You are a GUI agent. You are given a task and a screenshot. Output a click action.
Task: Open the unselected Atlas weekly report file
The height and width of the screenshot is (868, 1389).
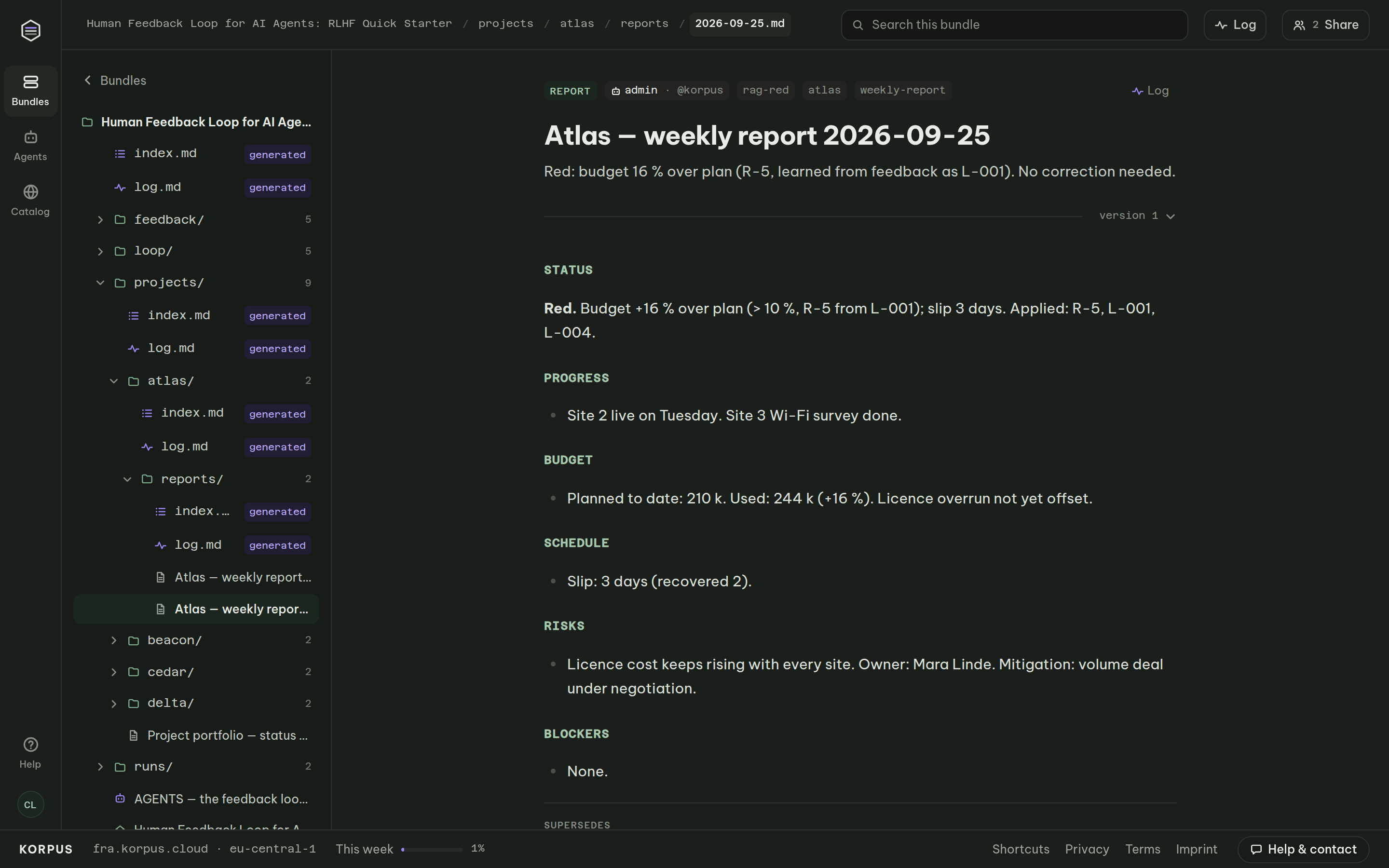196,577
